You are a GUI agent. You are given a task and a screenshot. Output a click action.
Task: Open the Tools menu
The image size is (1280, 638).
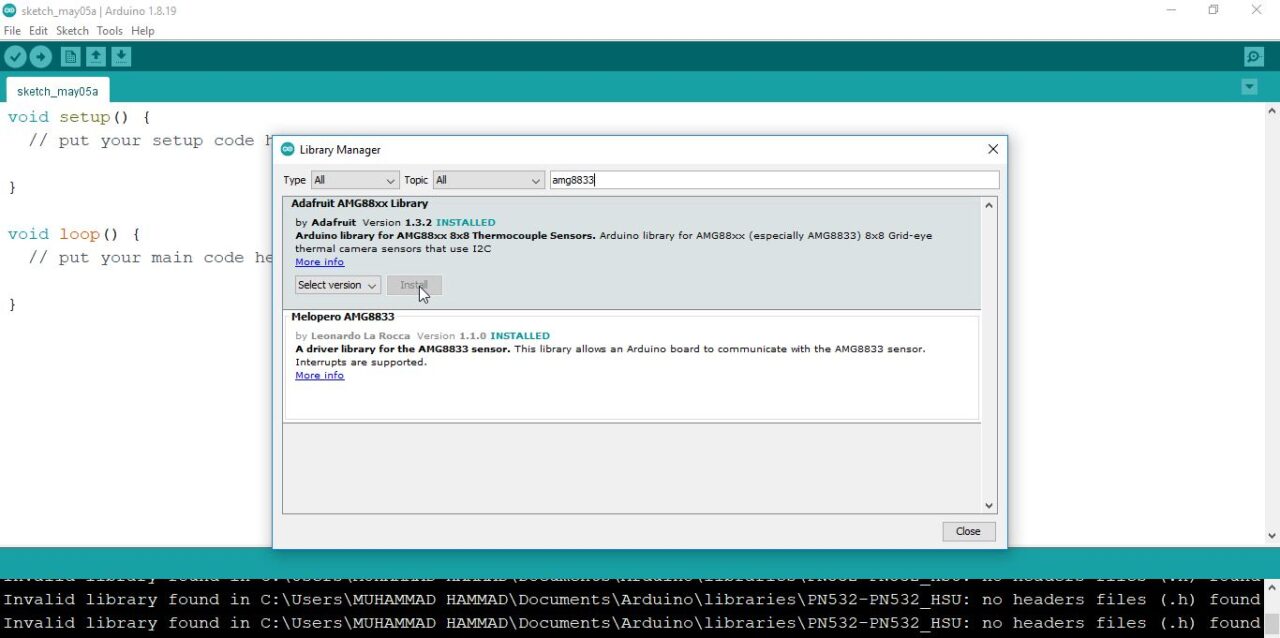109,31
